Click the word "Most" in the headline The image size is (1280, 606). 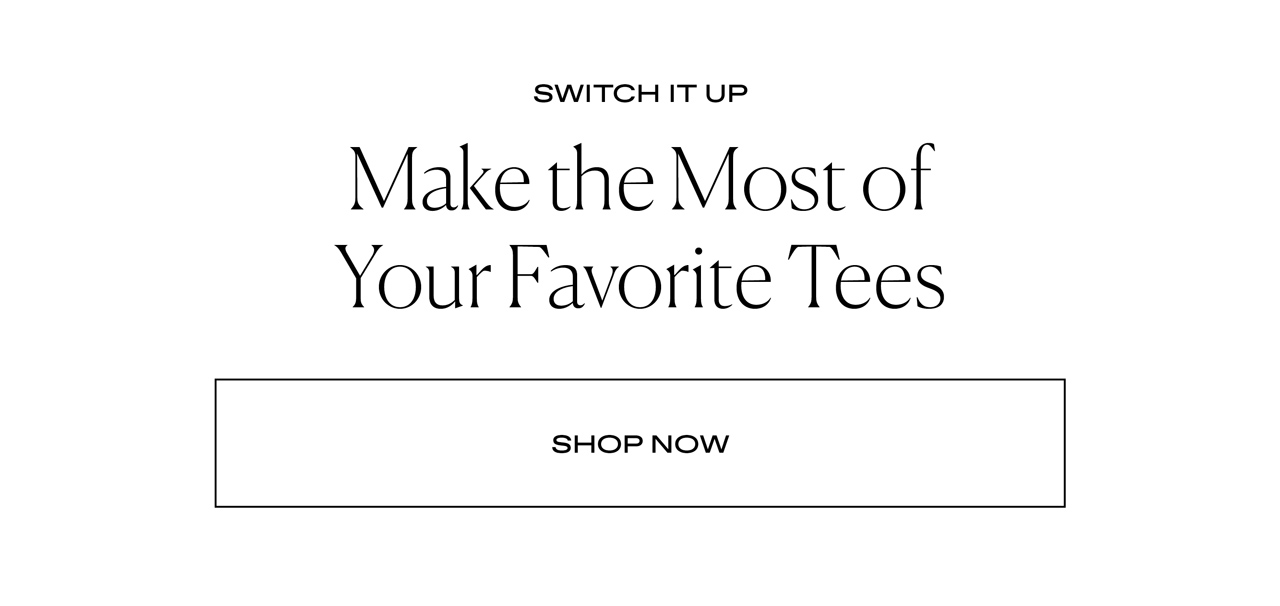(759, 180)
